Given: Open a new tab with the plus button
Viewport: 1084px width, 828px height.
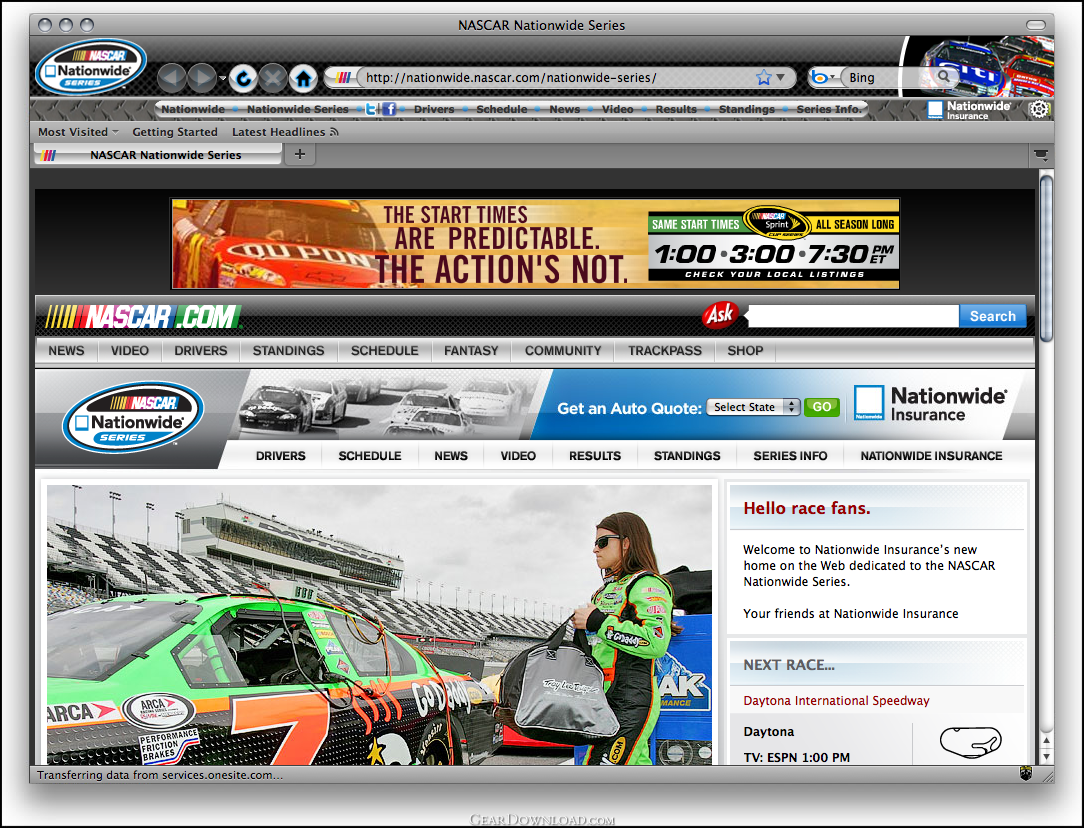Looking at the screenshot, I should [299, 154].
